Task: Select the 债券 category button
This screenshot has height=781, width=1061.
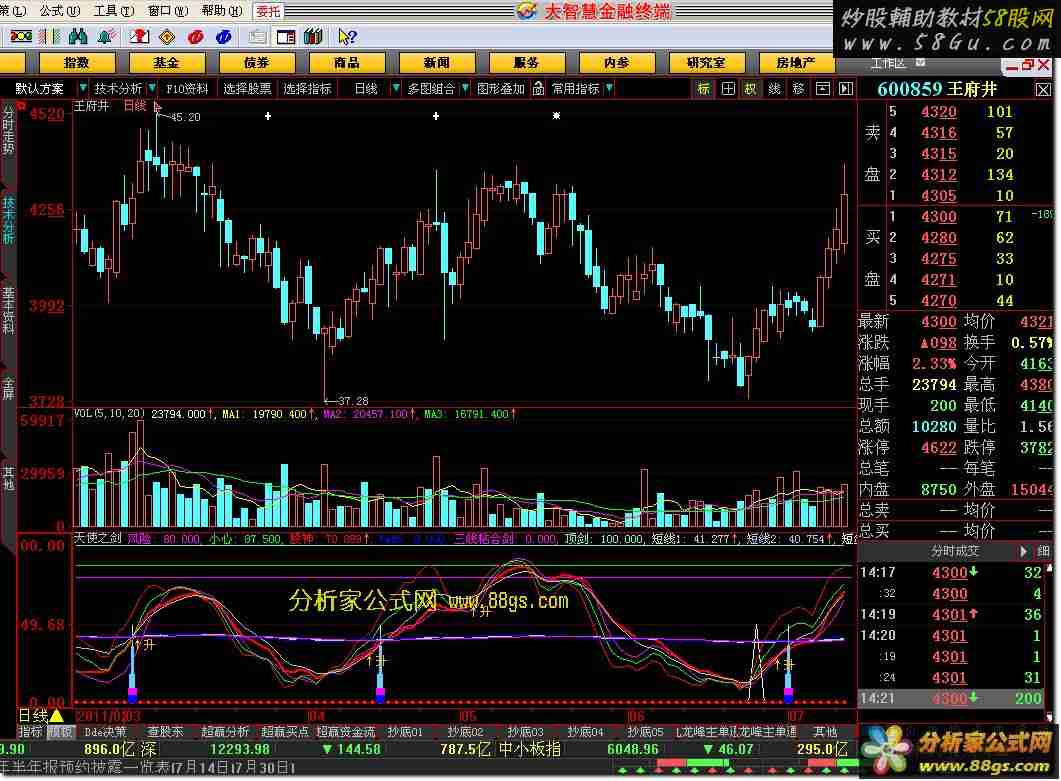Action: 256,63
